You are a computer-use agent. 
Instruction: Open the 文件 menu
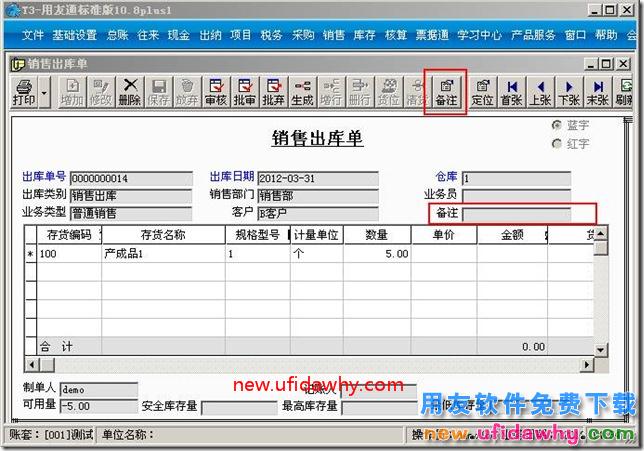[33, 35]
